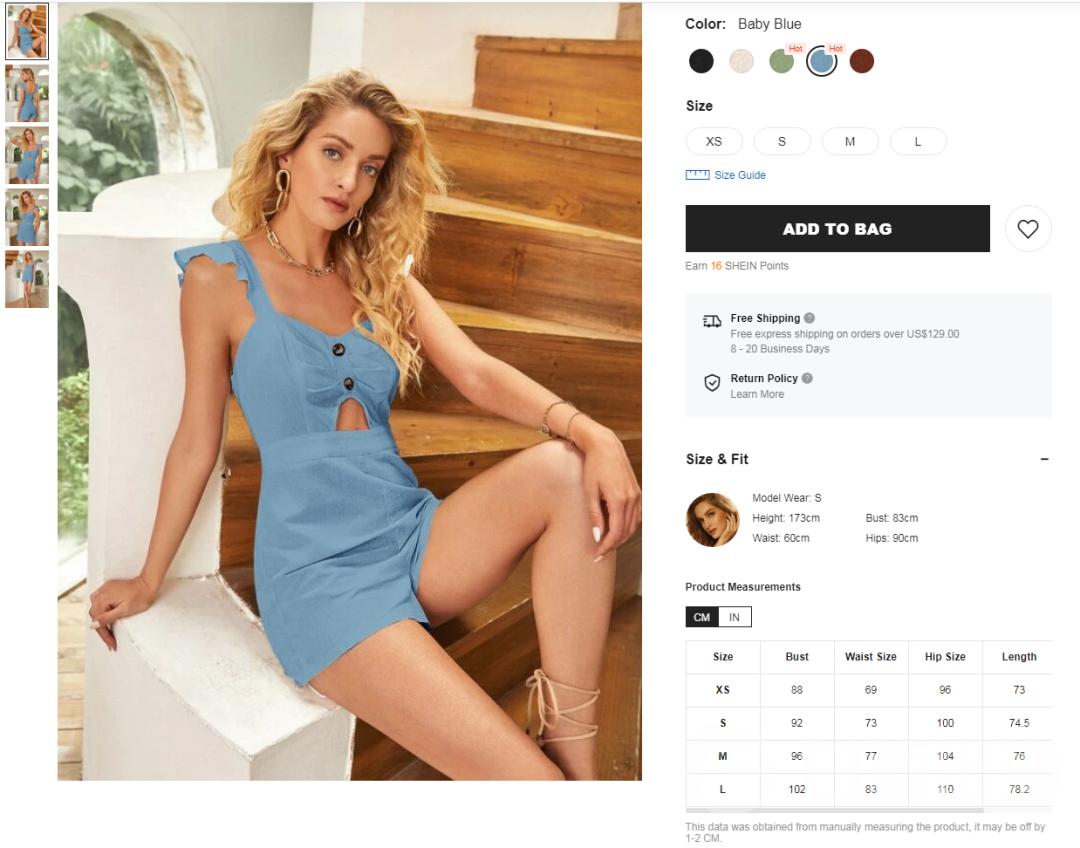
Task: Select size M
Action: coord(850,141)
